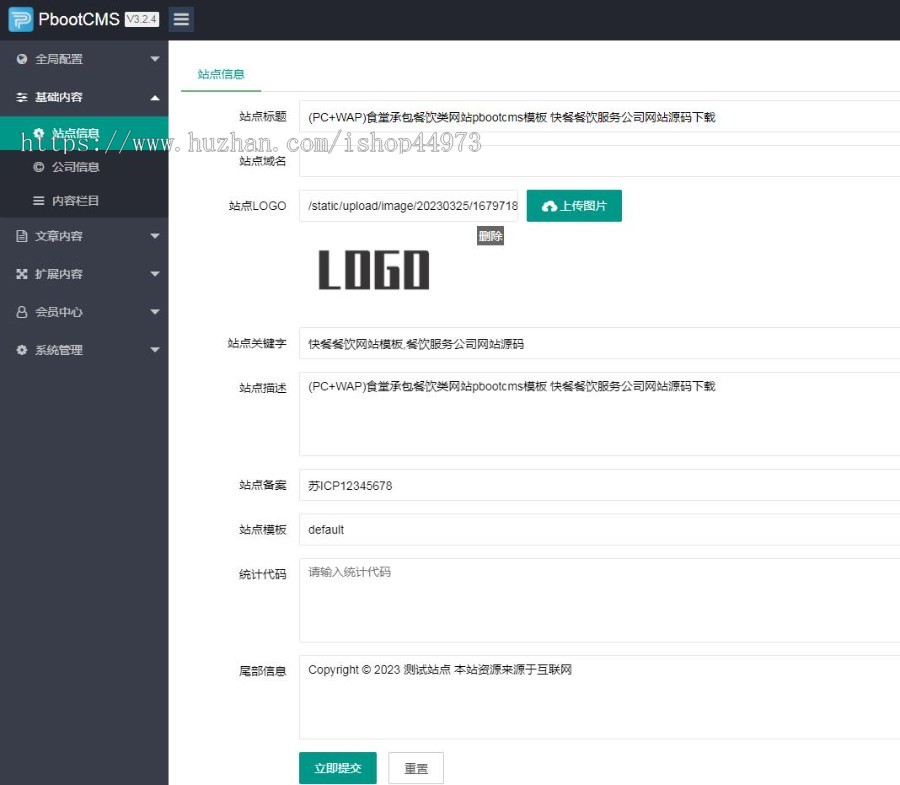Click the 站点关键字 label

[x=257, y=343]
